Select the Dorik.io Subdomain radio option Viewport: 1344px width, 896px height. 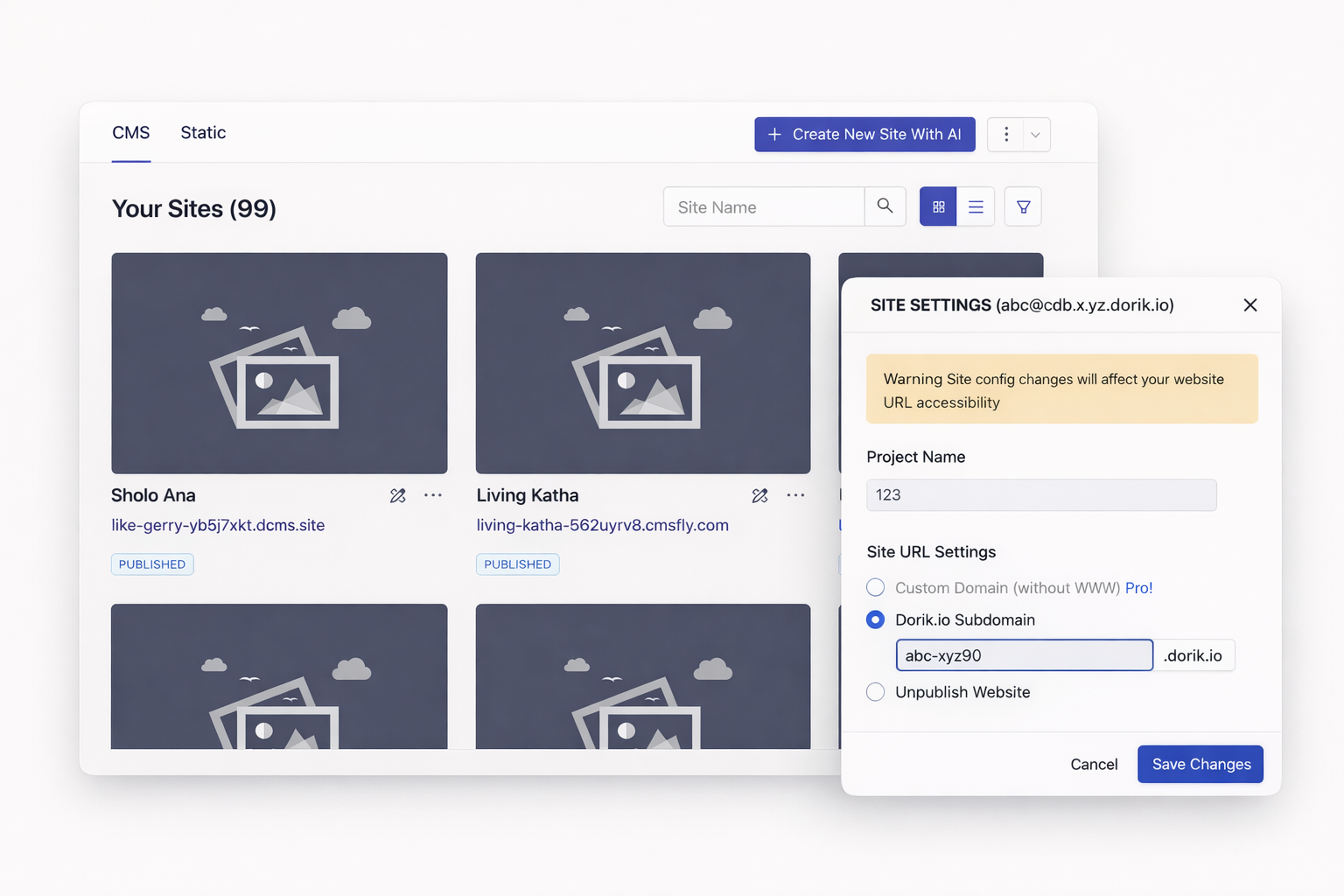coord(875,619)
